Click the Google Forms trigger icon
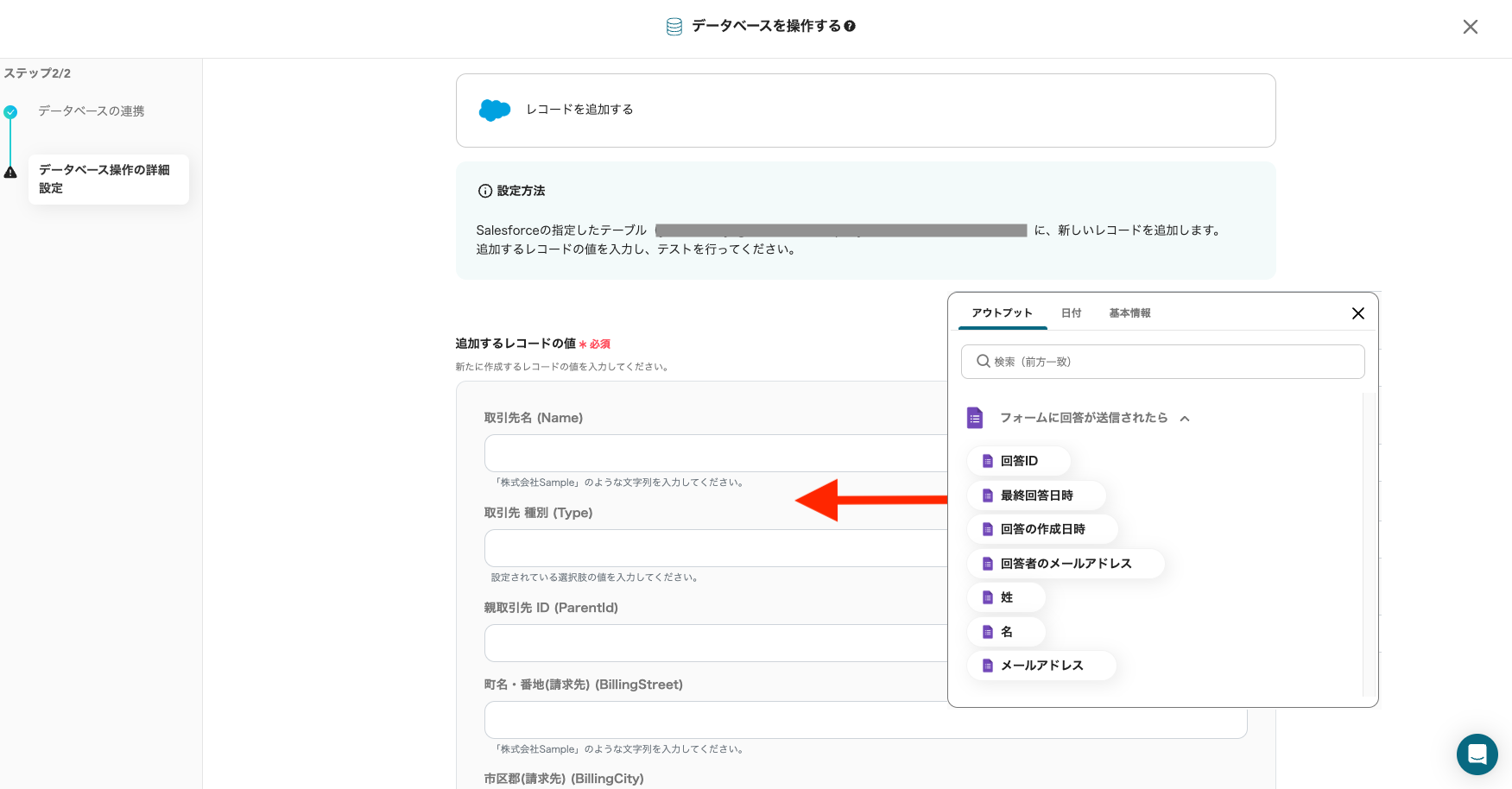The image size is (1512, 789). click(x=975, y=418)
